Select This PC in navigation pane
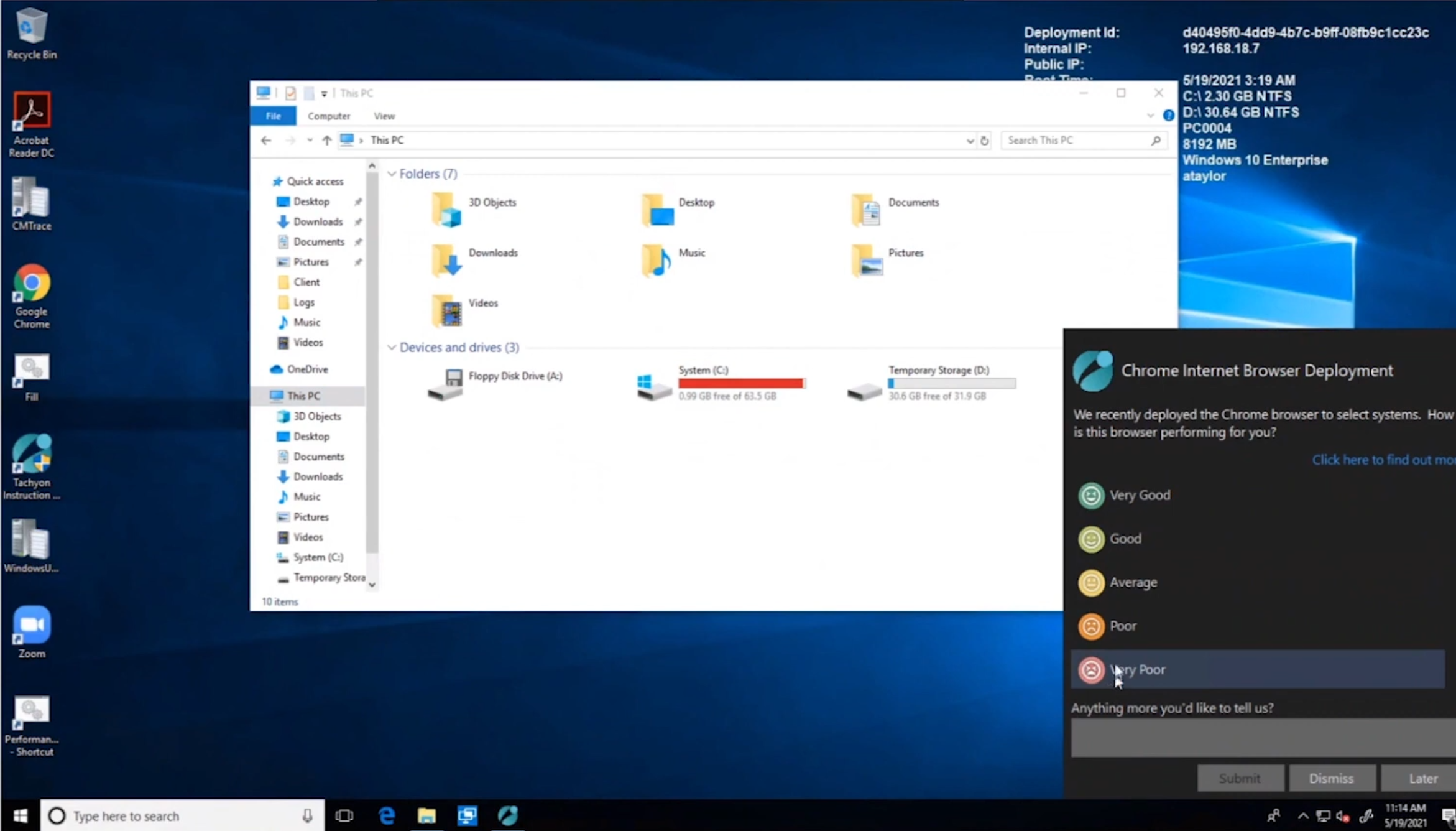Viewport: 1456px width, 831px height. [x=308, y=396]
